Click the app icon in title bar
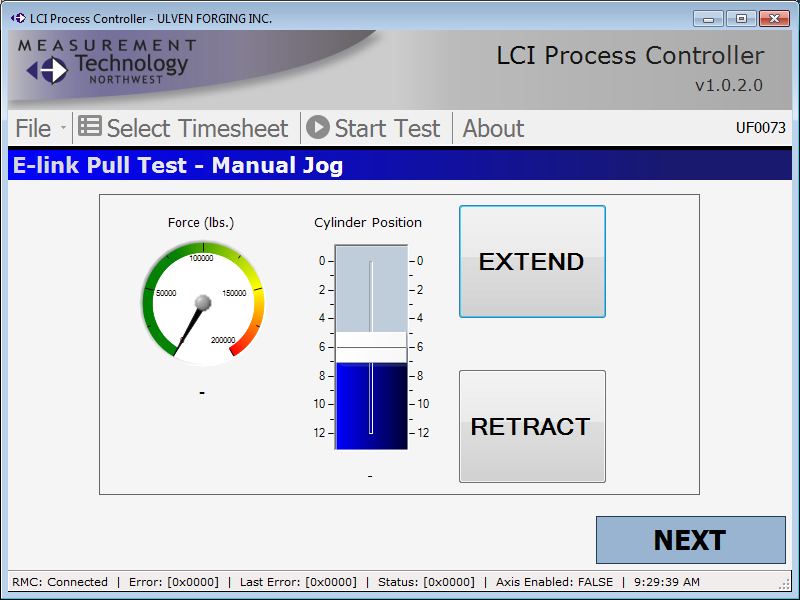 point(18,19)
